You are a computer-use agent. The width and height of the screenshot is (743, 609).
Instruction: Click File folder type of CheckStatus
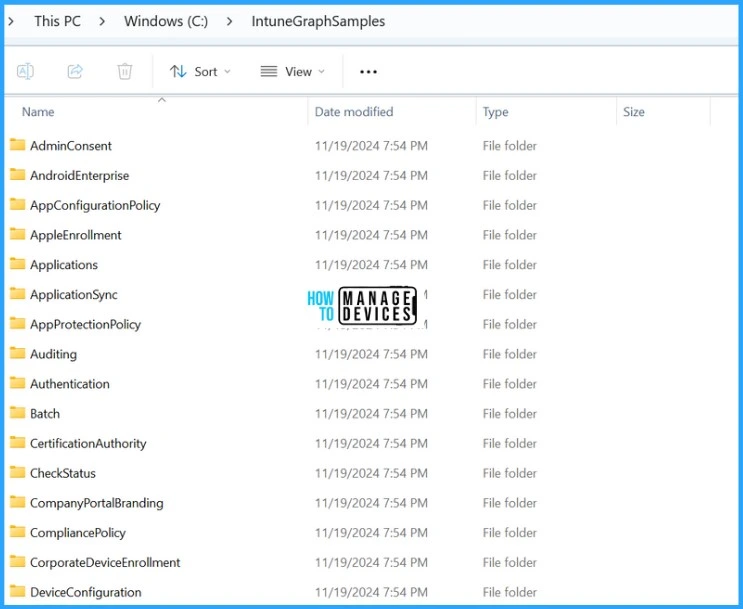(x=509, y=473)
